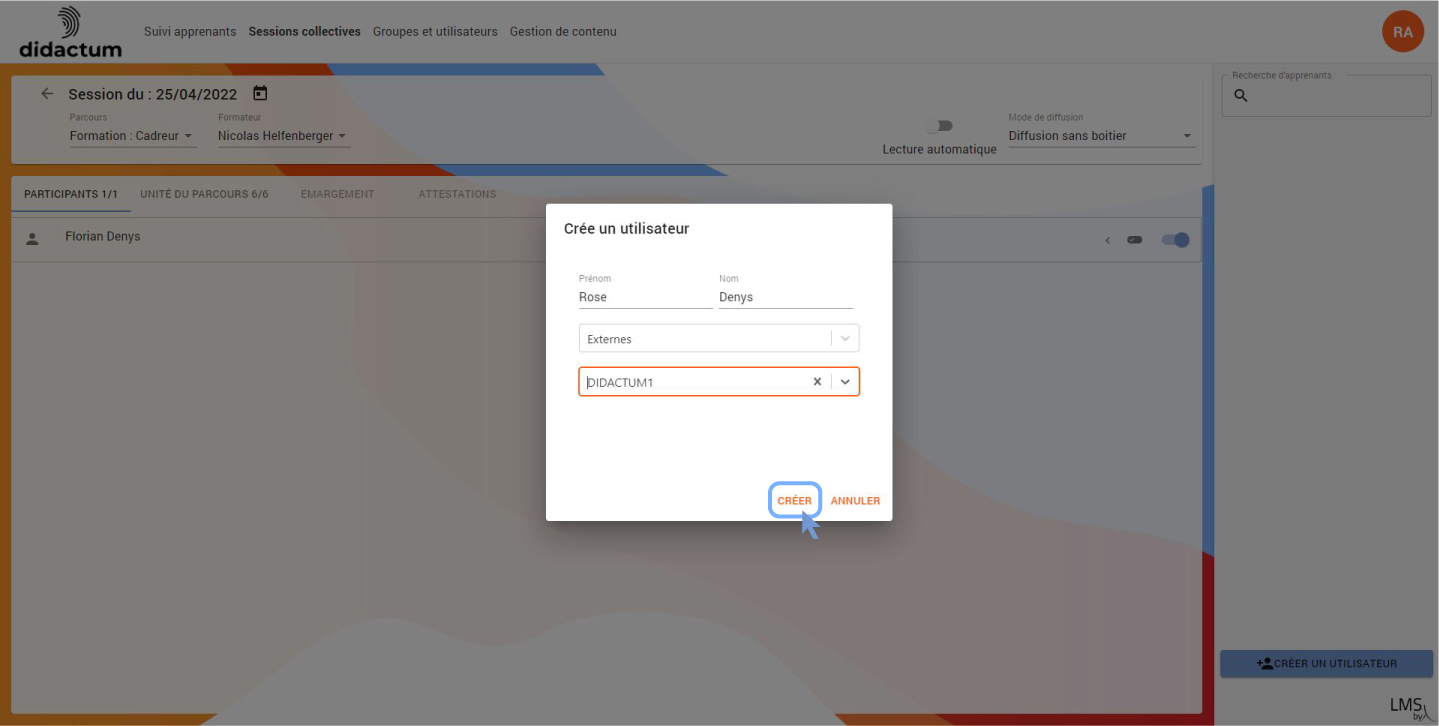Expand the Externes dropdown in the dialog
The height and width of the screenshot is (726, 1439).
tap(846, 339)
